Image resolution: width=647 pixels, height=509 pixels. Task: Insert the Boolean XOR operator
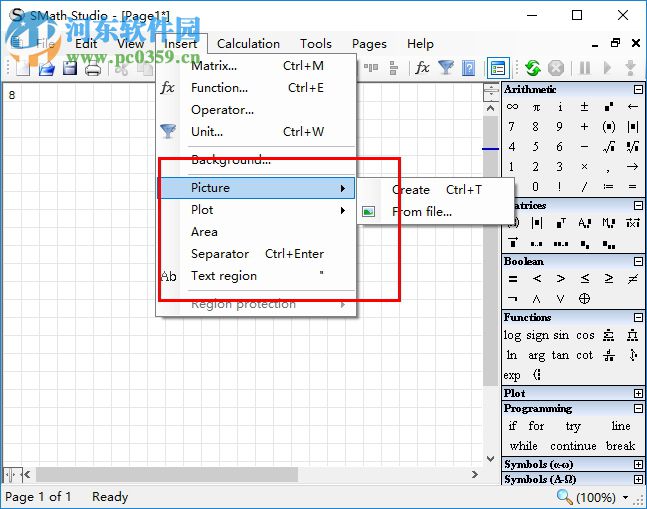click(x=584, y=299)
